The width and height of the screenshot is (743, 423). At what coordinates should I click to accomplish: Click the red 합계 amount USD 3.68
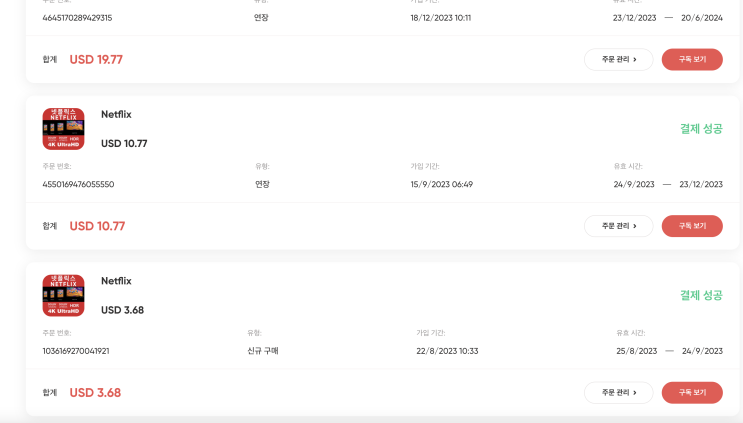(x=95, y=393)
